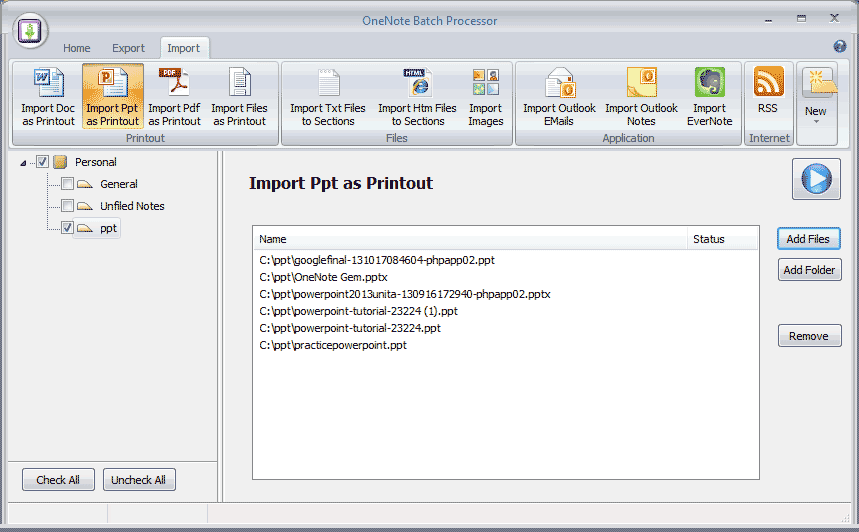Click the Remove button

tap(810, 336)
